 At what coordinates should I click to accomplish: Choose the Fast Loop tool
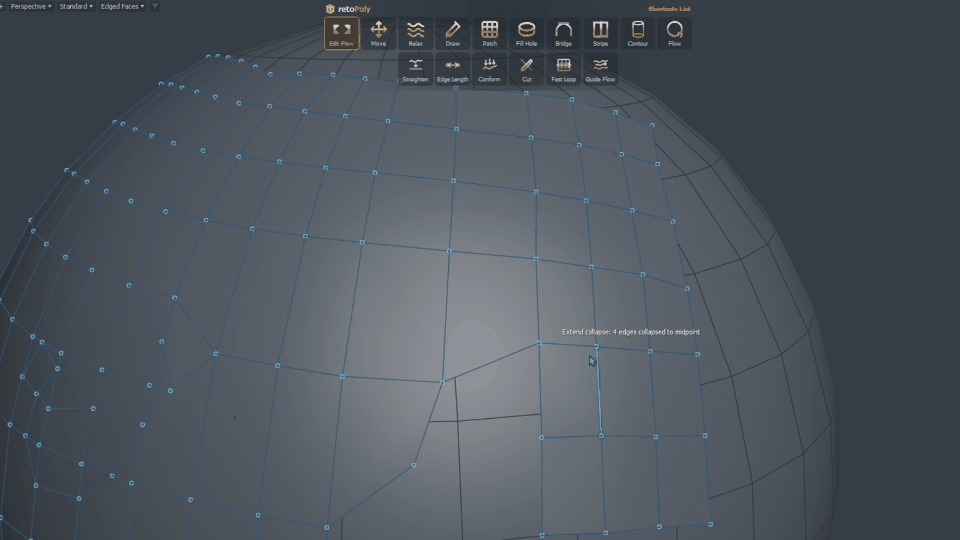(x=563, y=70)
